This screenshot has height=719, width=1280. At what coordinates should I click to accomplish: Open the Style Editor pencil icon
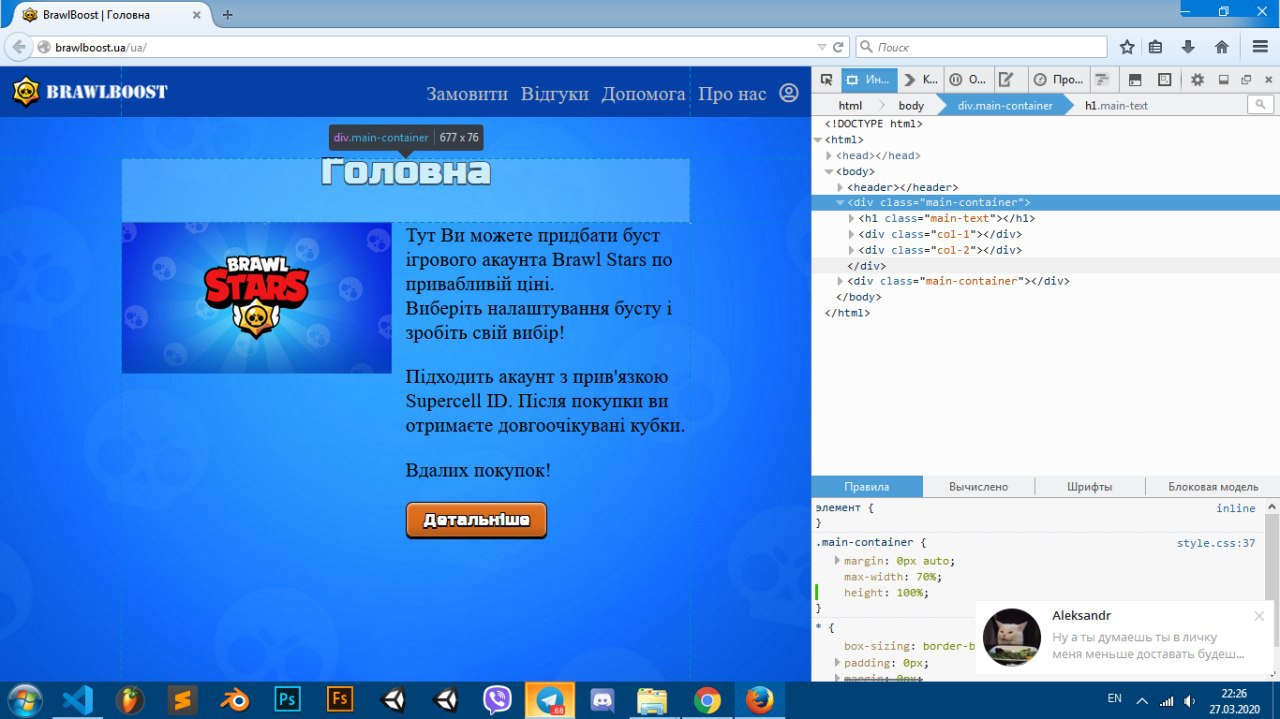pos(1007,80)
